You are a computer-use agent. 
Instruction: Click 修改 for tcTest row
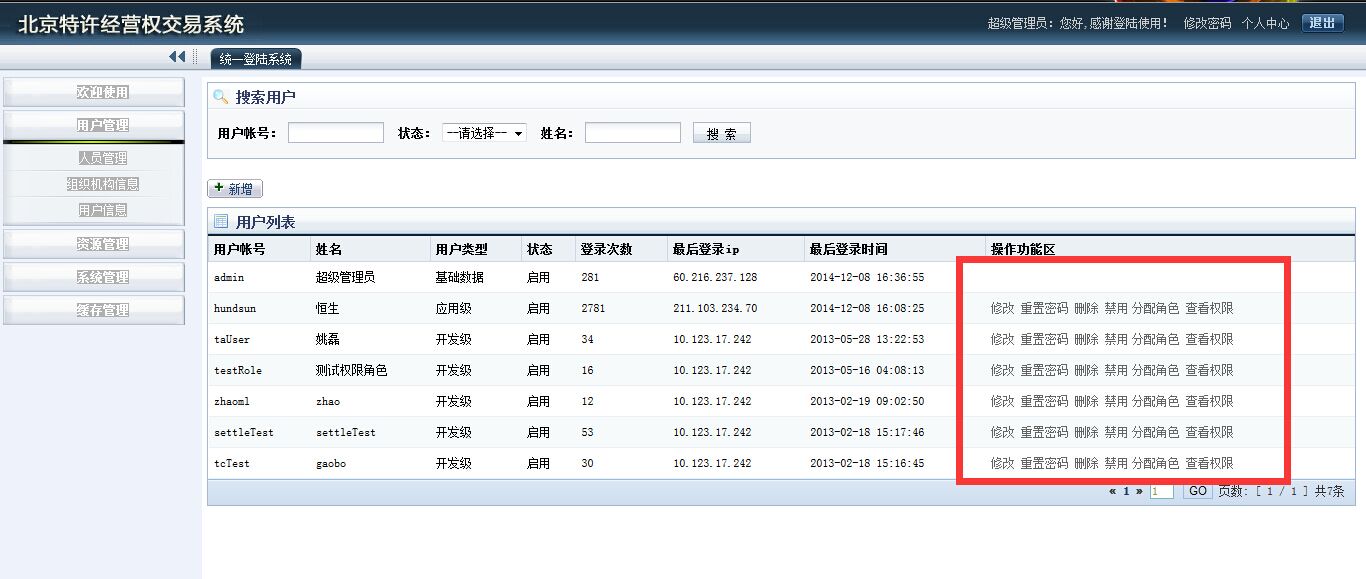pos(1002,463)
